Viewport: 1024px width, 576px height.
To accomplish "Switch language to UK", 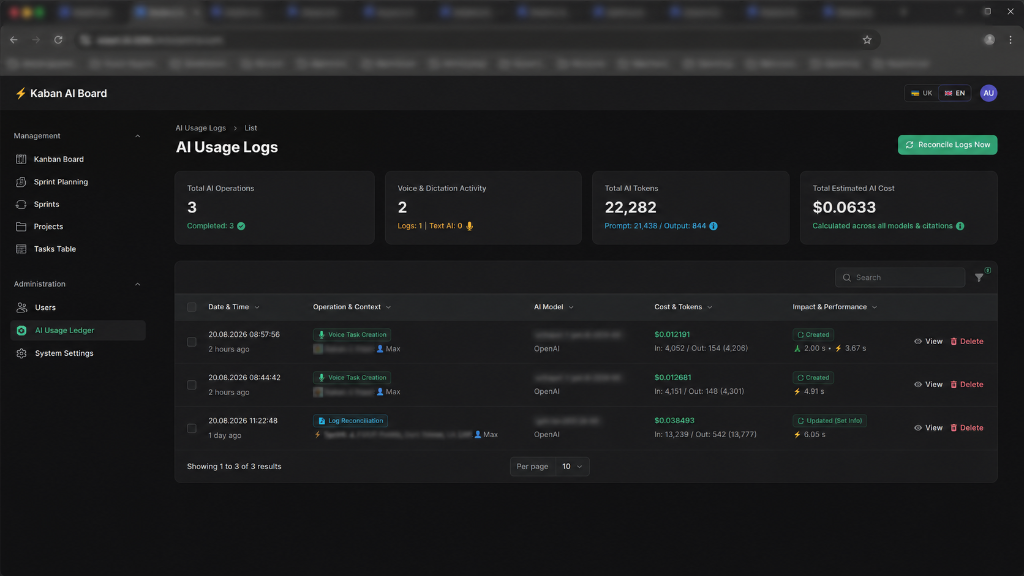I will point(921,93).
